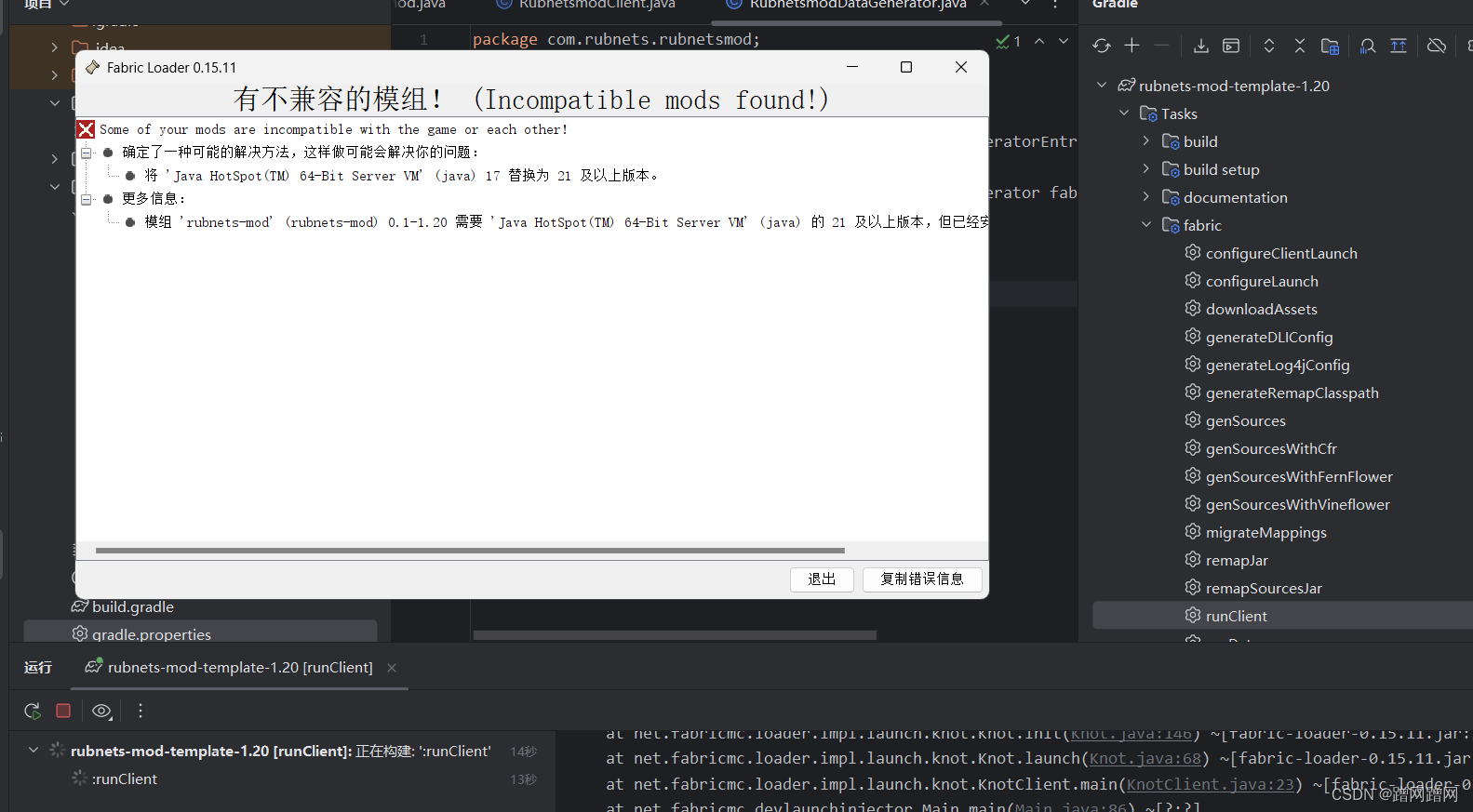Click the rerun icon in Run panel
1473x812 pixels.
(x=33, y=711)
